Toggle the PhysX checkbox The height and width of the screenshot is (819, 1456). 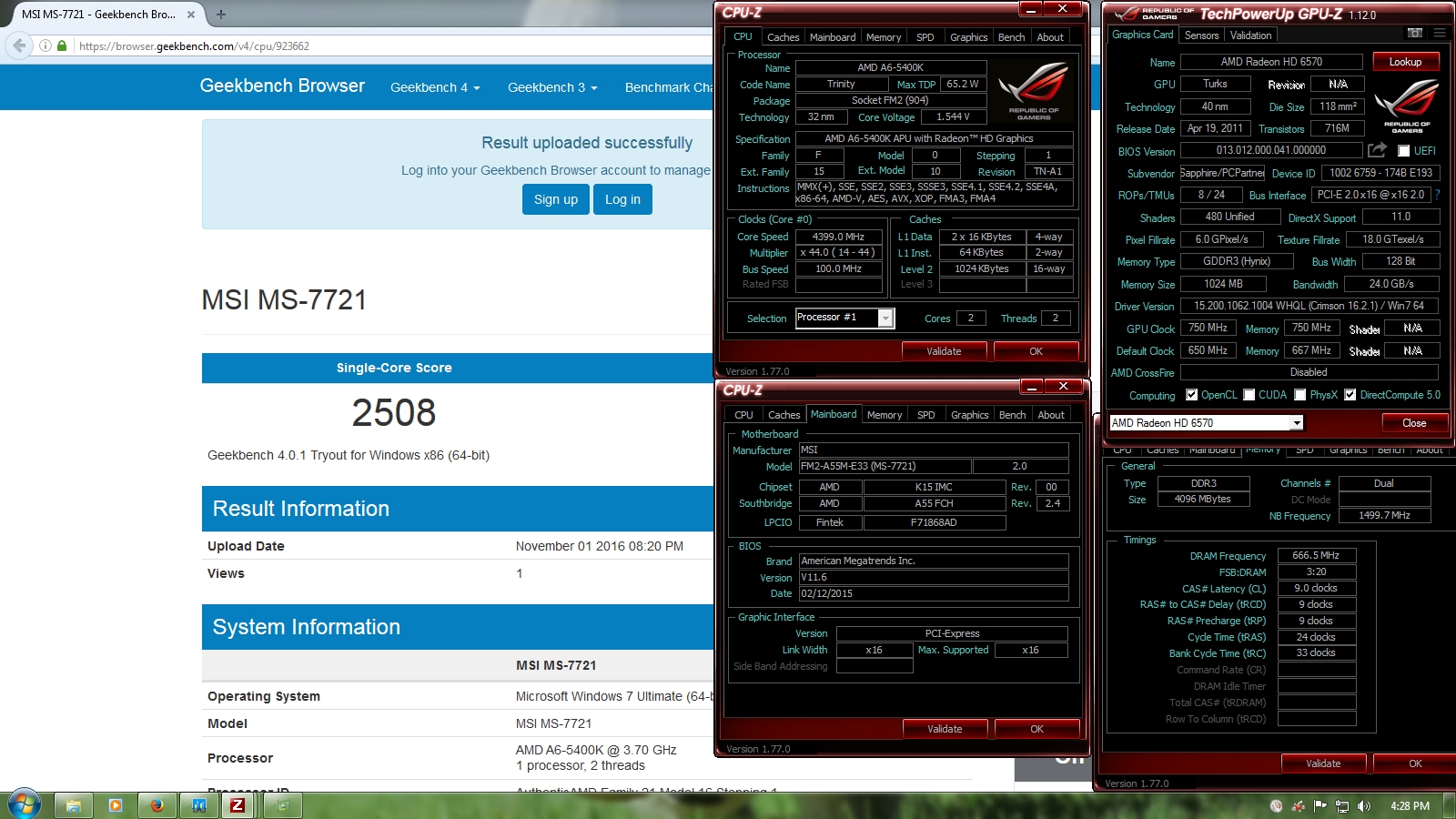[1300, 395]
